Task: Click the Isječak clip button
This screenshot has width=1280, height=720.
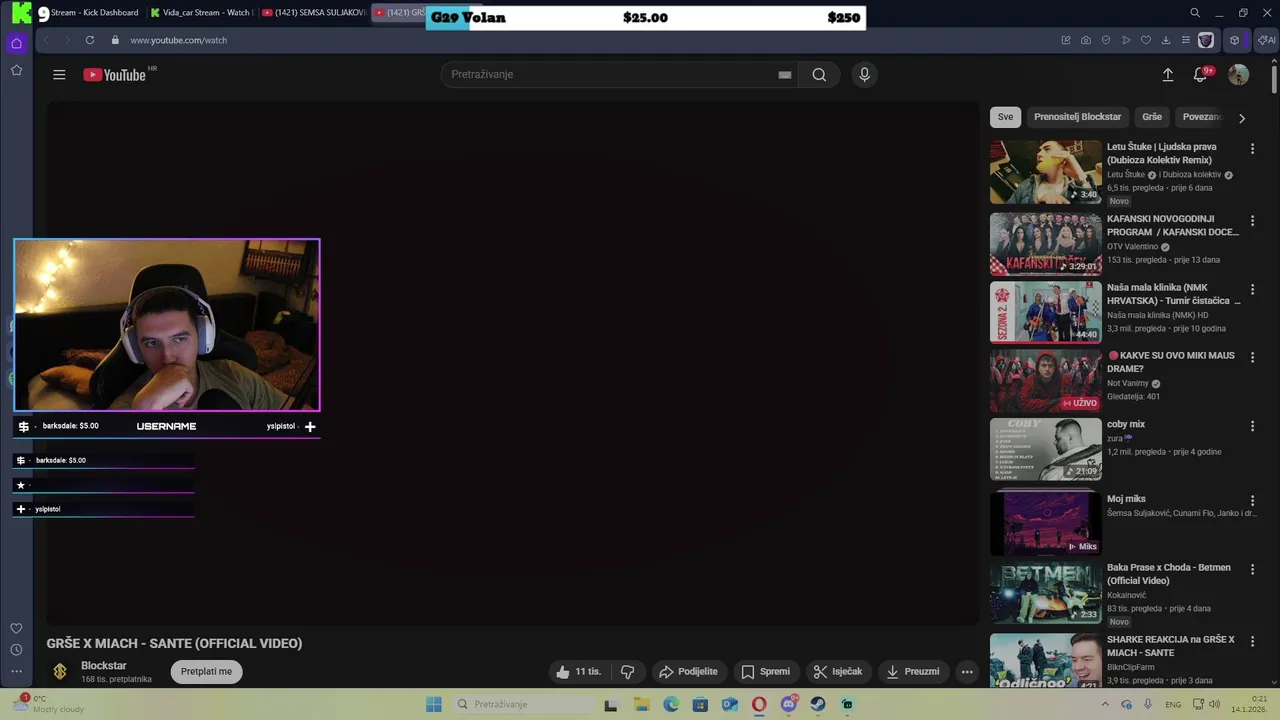Action: click(x=837, y=671)
